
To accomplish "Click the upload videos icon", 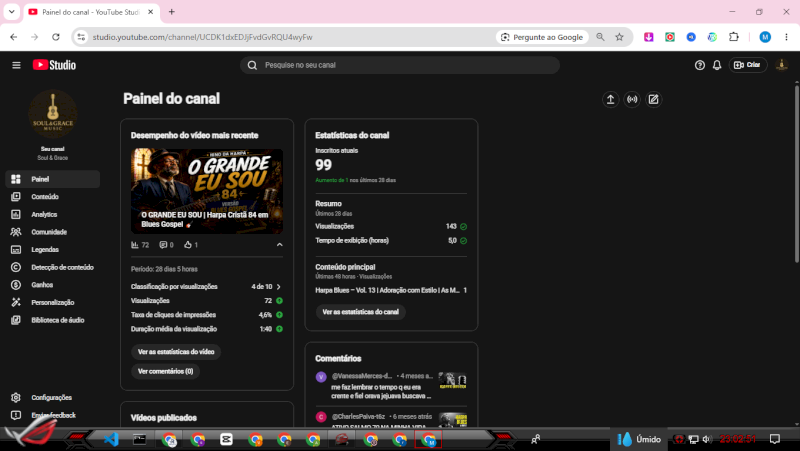I will coord(610,99).
